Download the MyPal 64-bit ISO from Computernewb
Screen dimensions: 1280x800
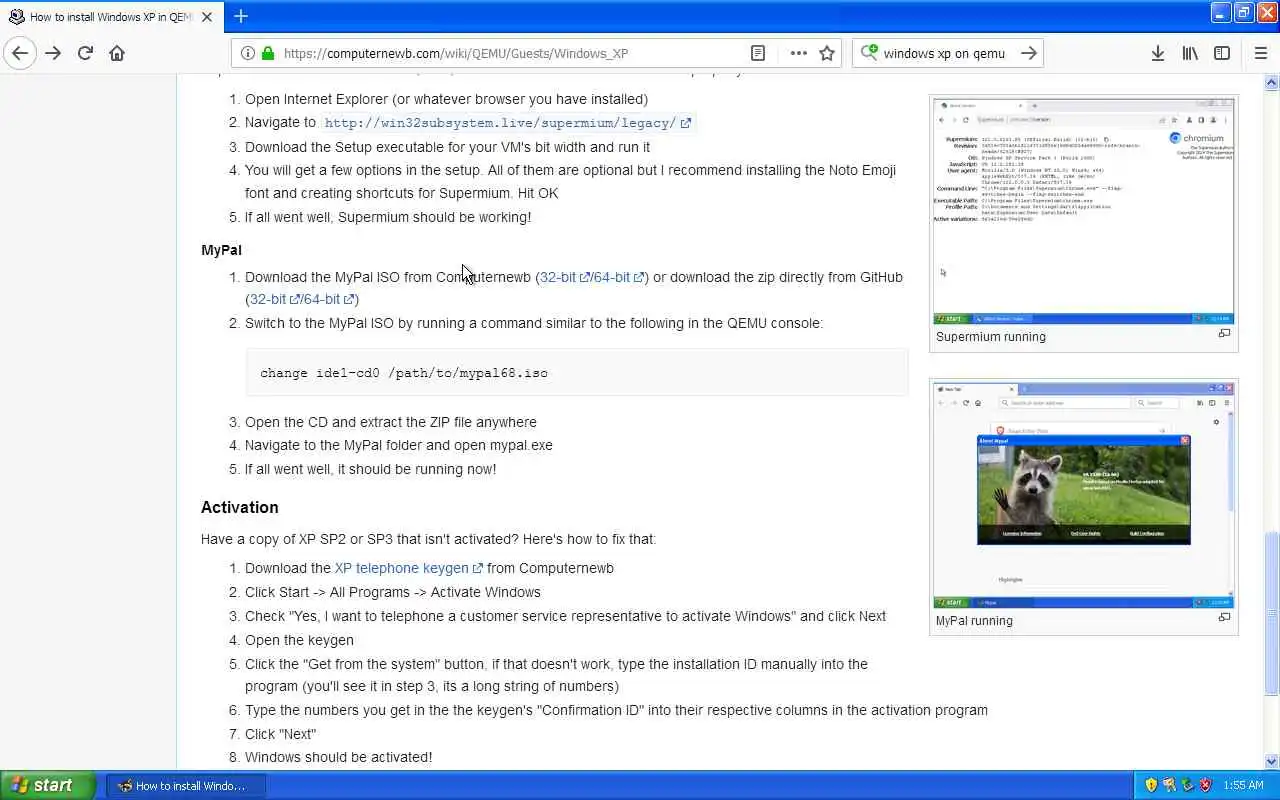coord(618,277)
